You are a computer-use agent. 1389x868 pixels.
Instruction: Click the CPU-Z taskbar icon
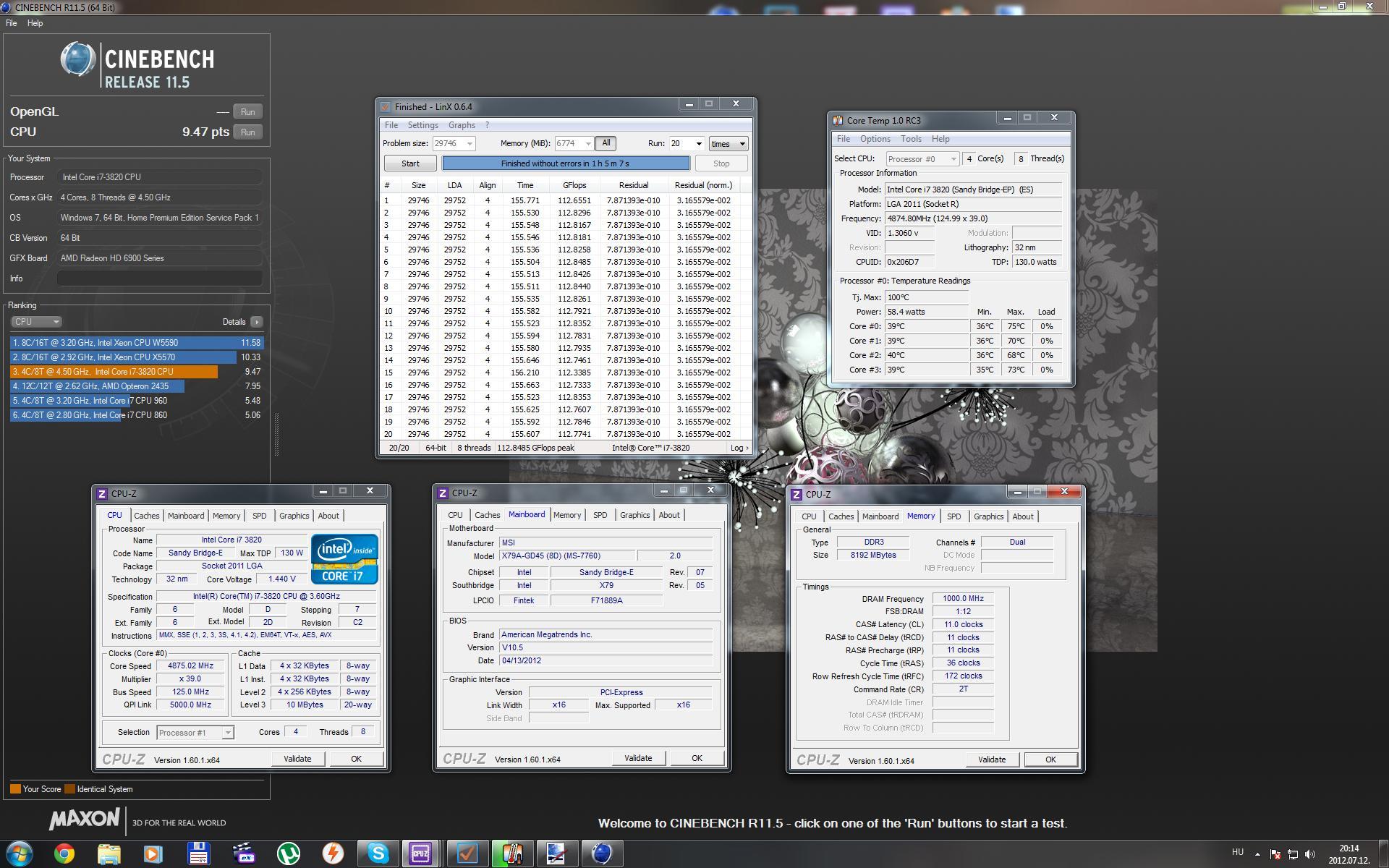point(420,854)
